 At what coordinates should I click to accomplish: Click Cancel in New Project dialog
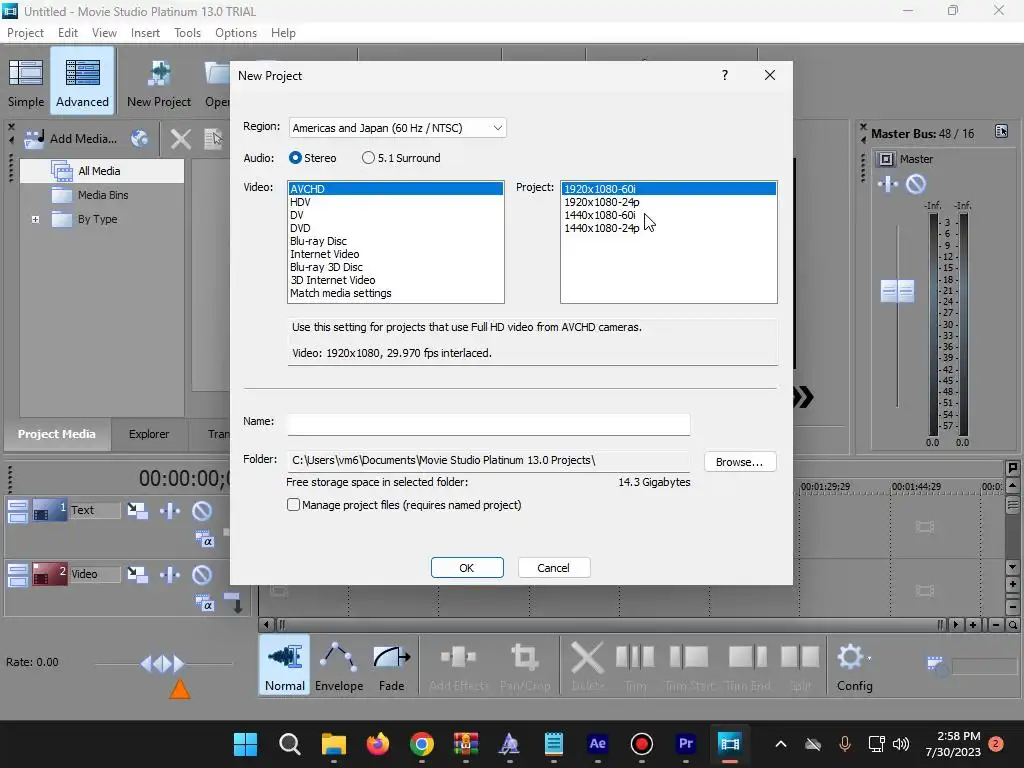point(553,568)
